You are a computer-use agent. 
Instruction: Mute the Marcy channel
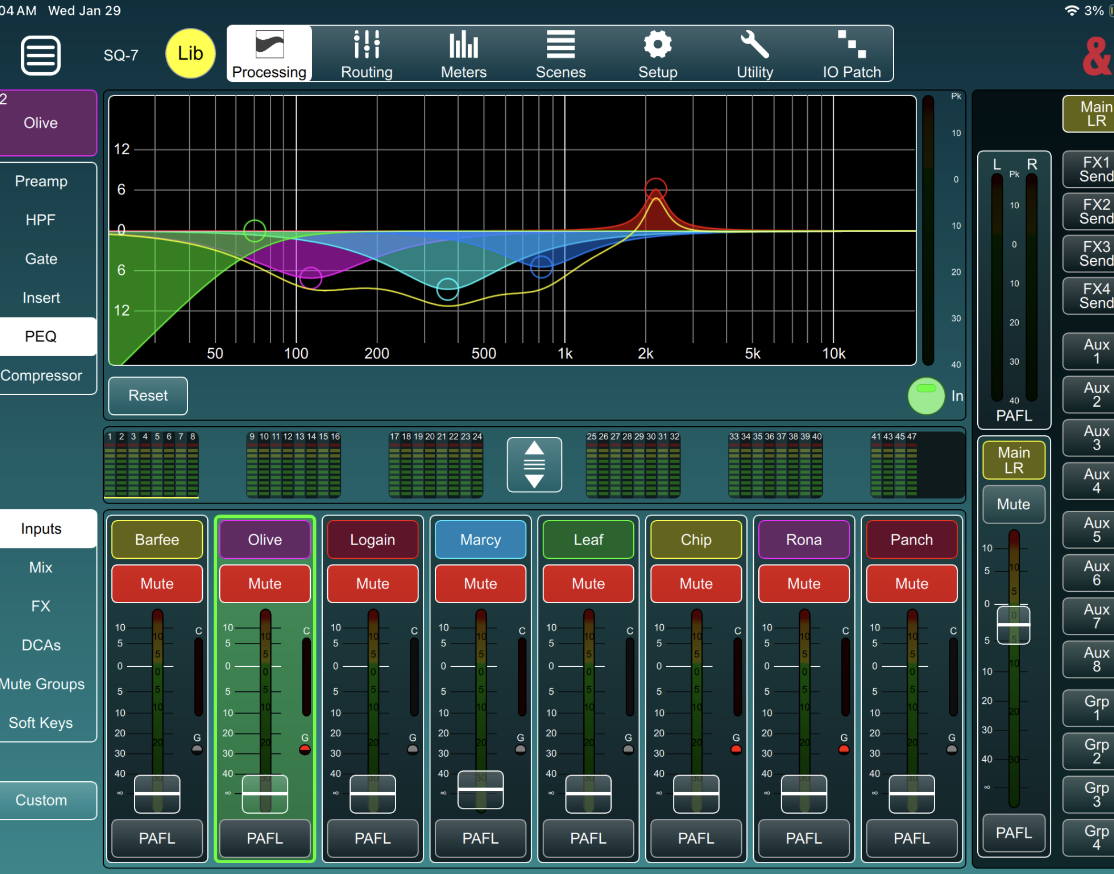[x=481, y=584]
